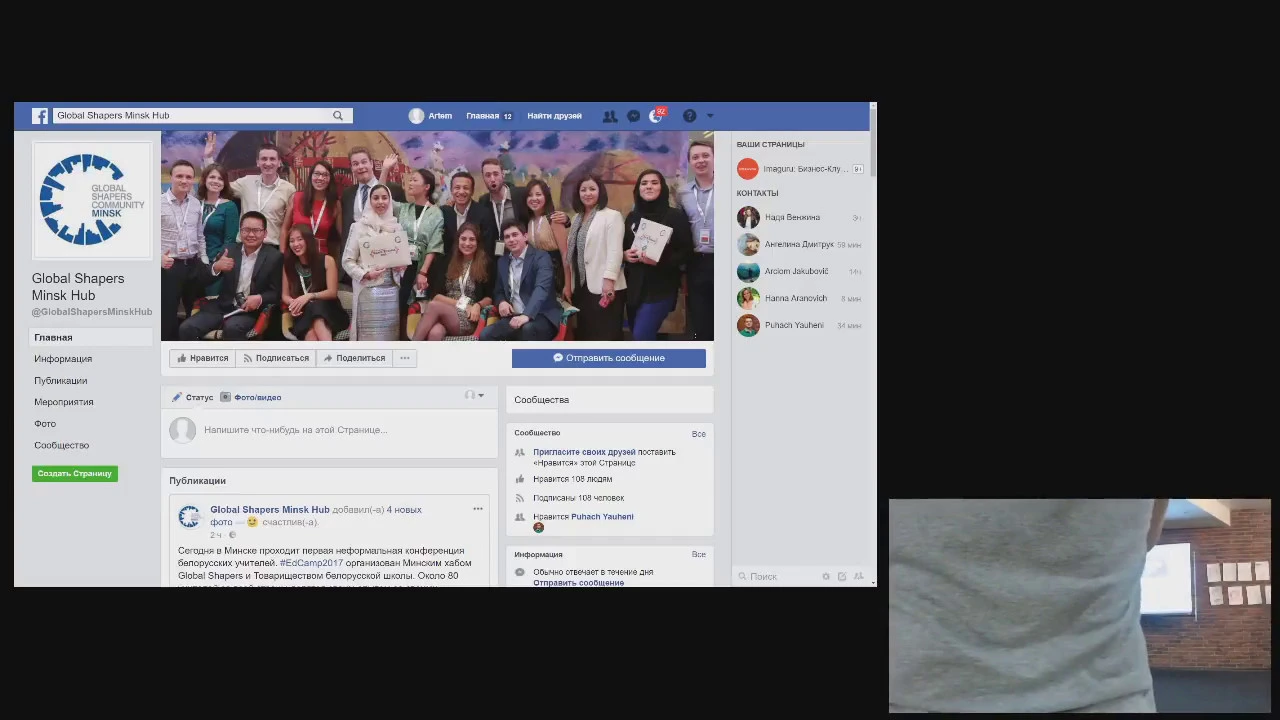Open the post options three-dots menu
This screenshot has height=720, width=1280.
pyautogui.click(x=478, y=509)
